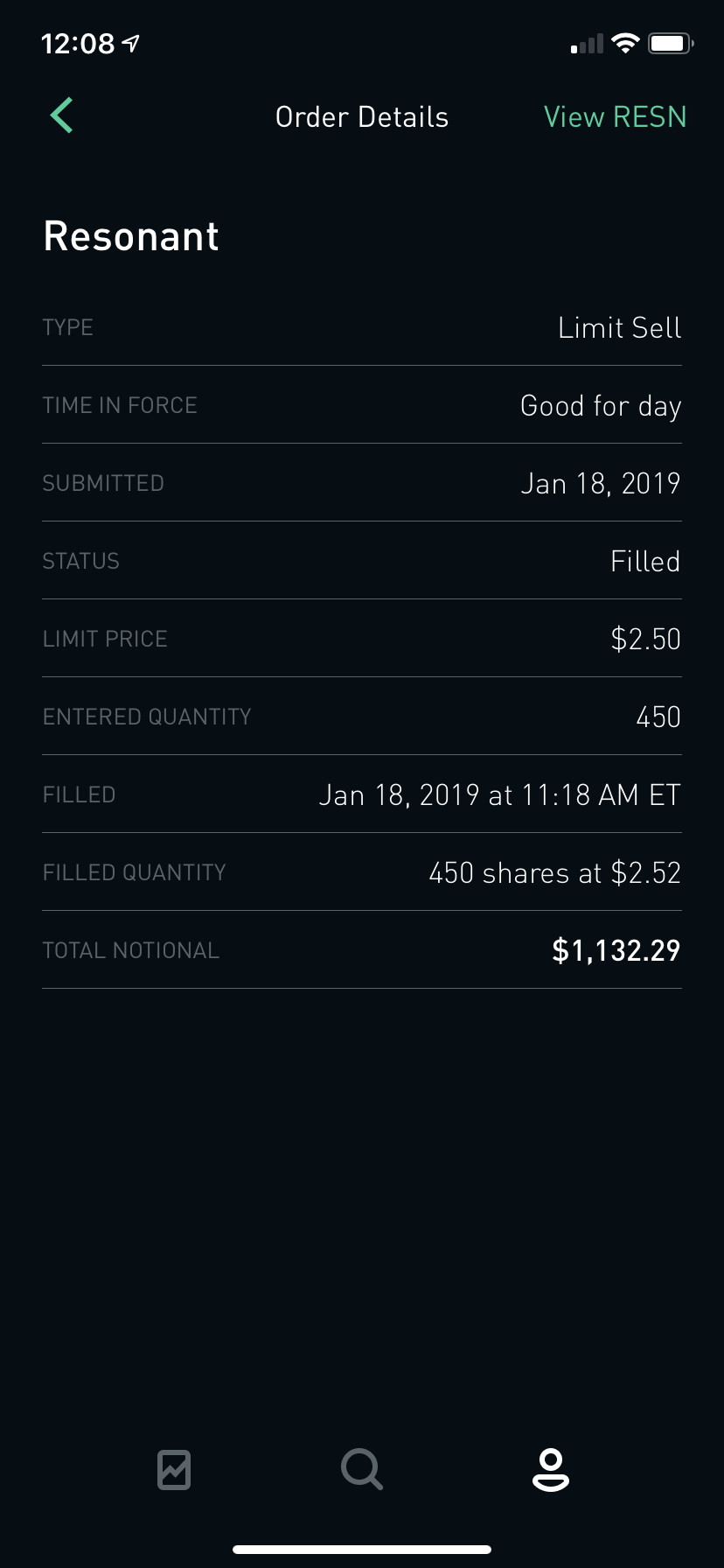
Task: Tap the View RESN link
Action: click(x=615, y=116)
